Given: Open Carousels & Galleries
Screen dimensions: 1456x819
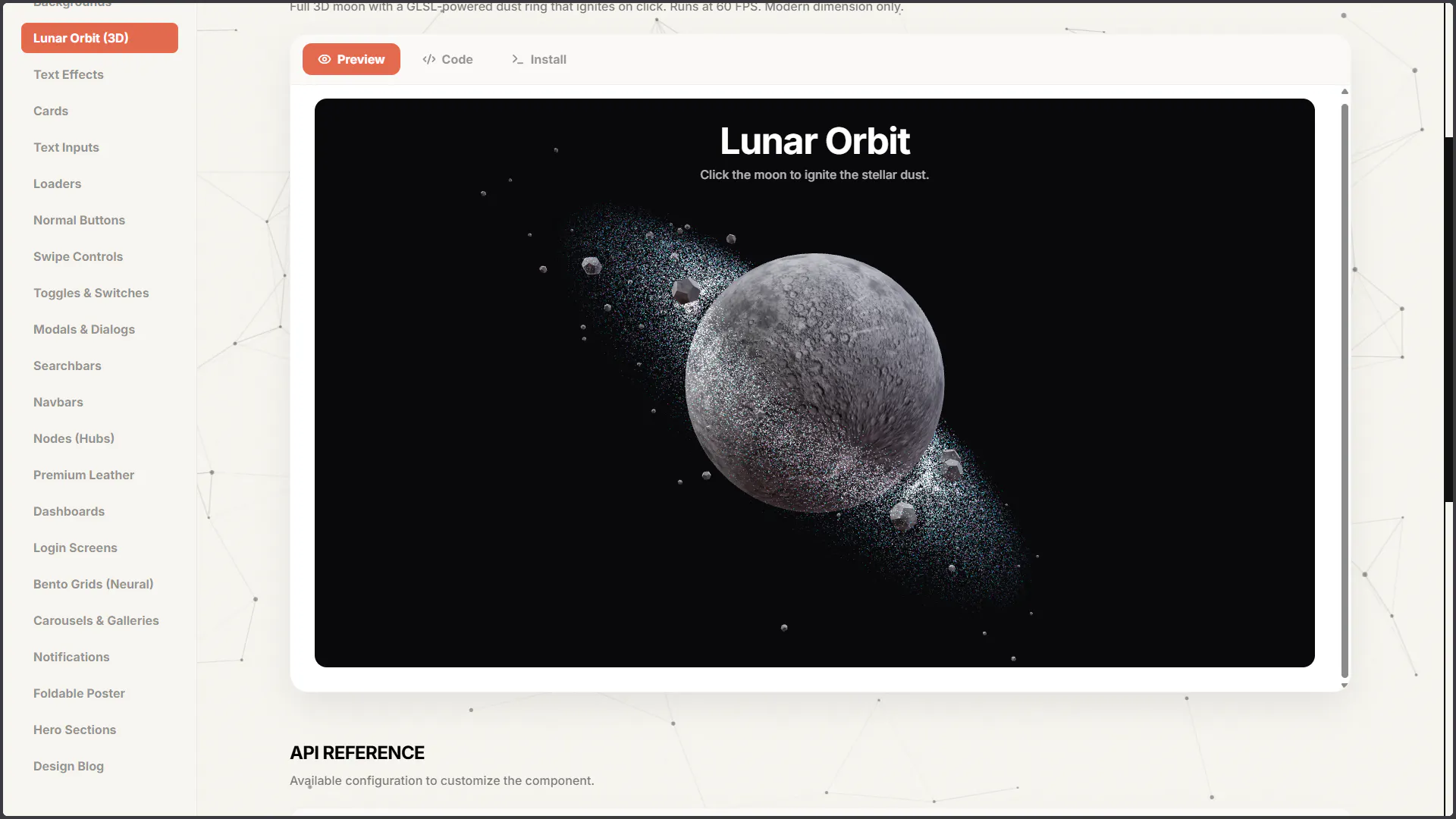Looking at the screenshot, I should tap(99, 620).
